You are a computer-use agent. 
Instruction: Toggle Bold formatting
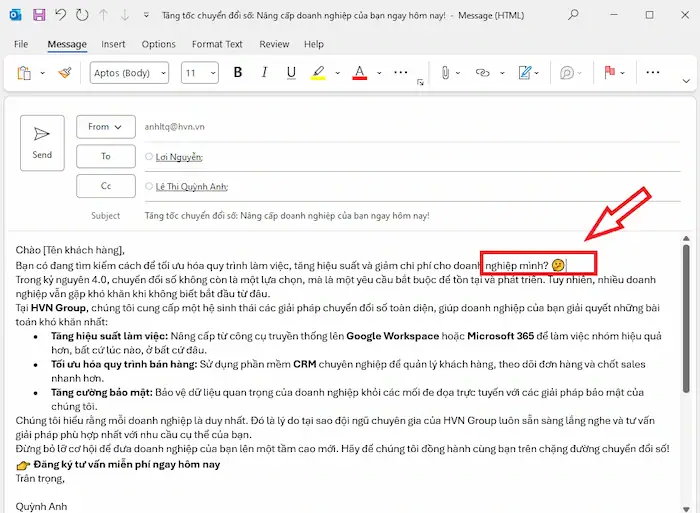(x=238, y=73)
